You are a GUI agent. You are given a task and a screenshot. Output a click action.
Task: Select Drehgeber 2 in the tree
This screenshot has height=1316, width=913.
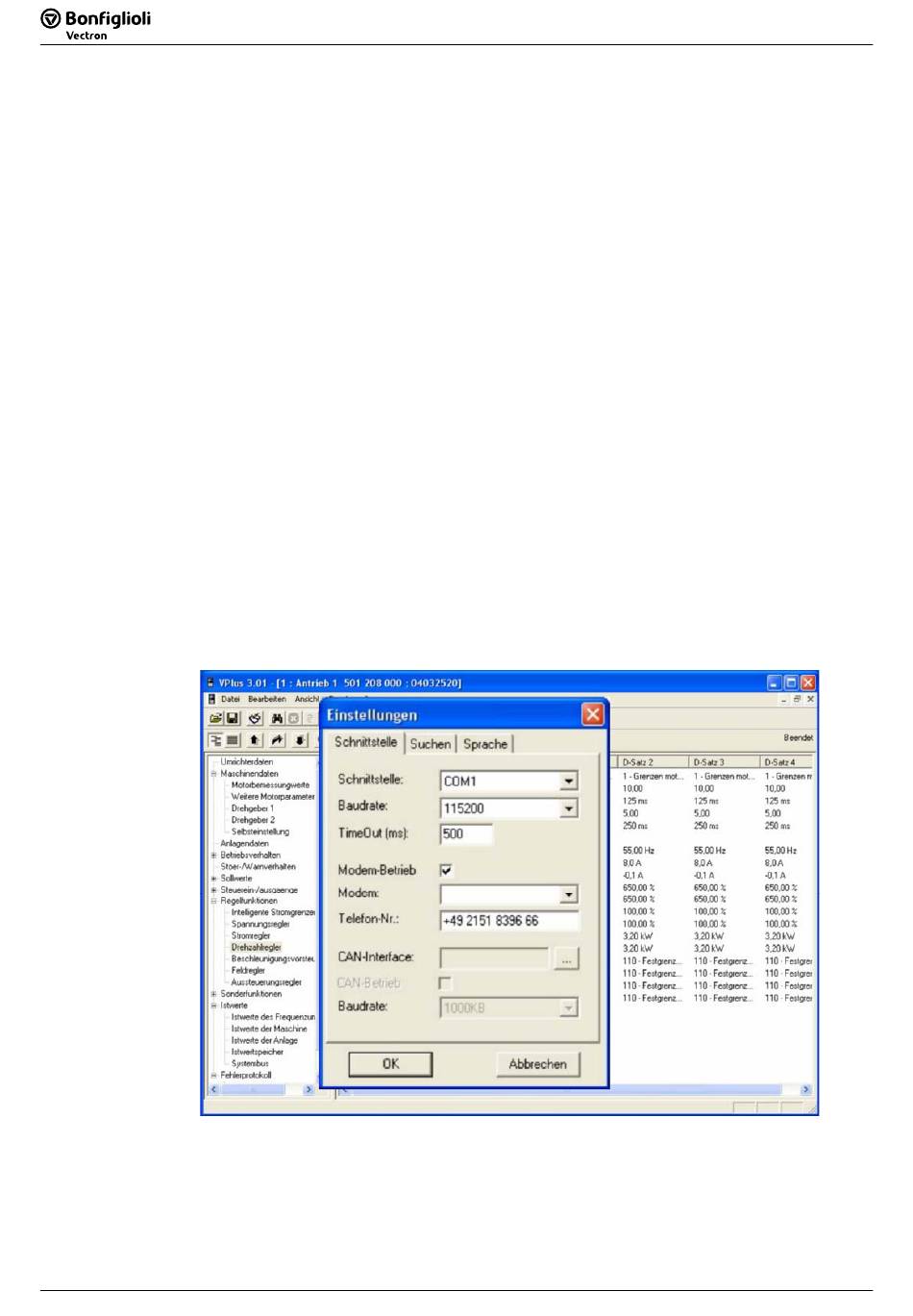point(253,820)
